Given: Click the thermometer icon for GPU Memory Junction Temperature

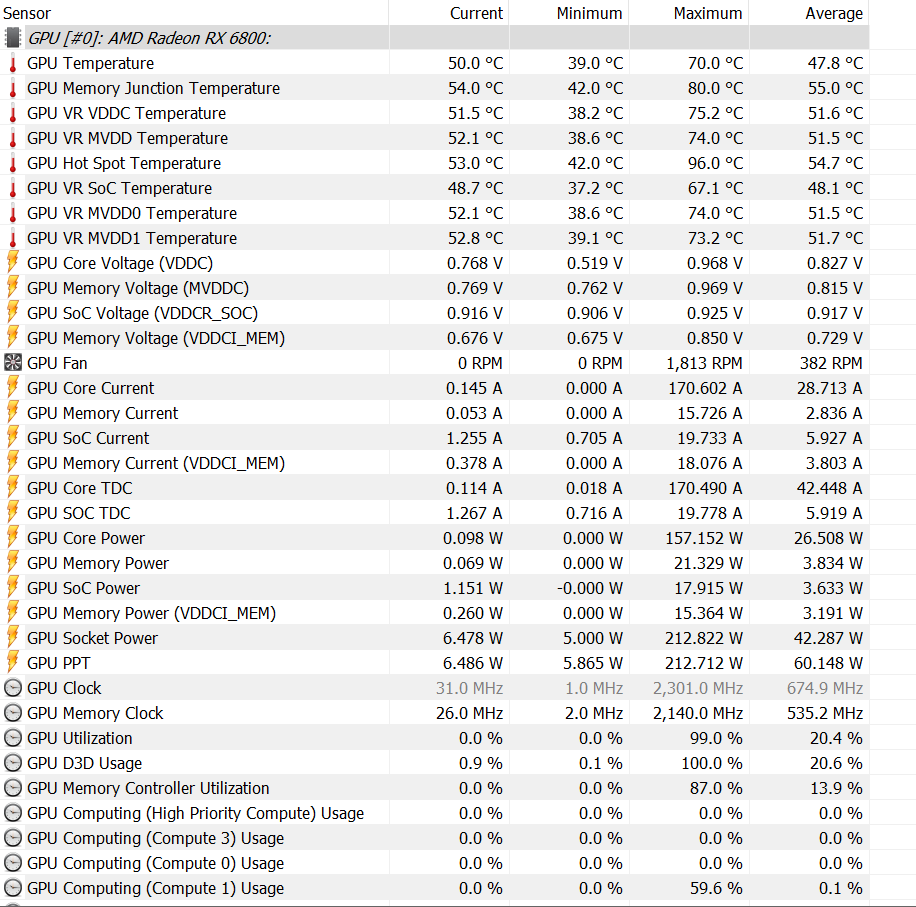Looking at the screenshot, I should (x=12, y=88).
